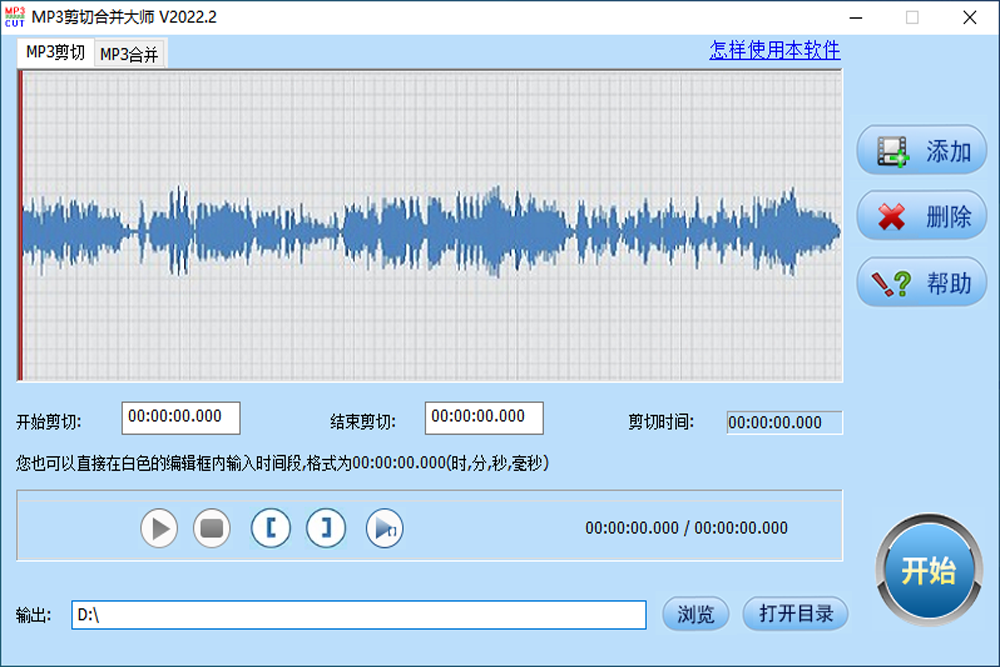Click the 添加 button to add an MP3 file
1000x667 pixels.
coord(920,148)
